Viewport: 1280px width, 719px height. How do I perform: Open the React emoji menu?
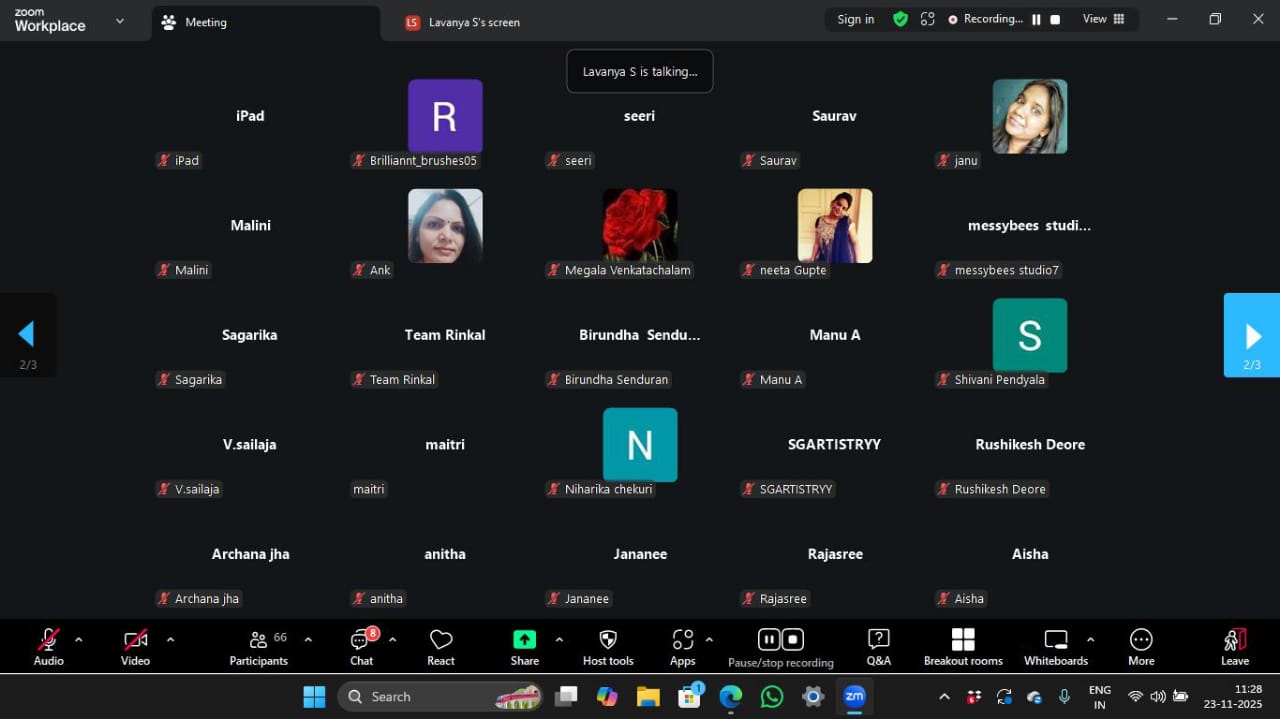coord(441,640)
